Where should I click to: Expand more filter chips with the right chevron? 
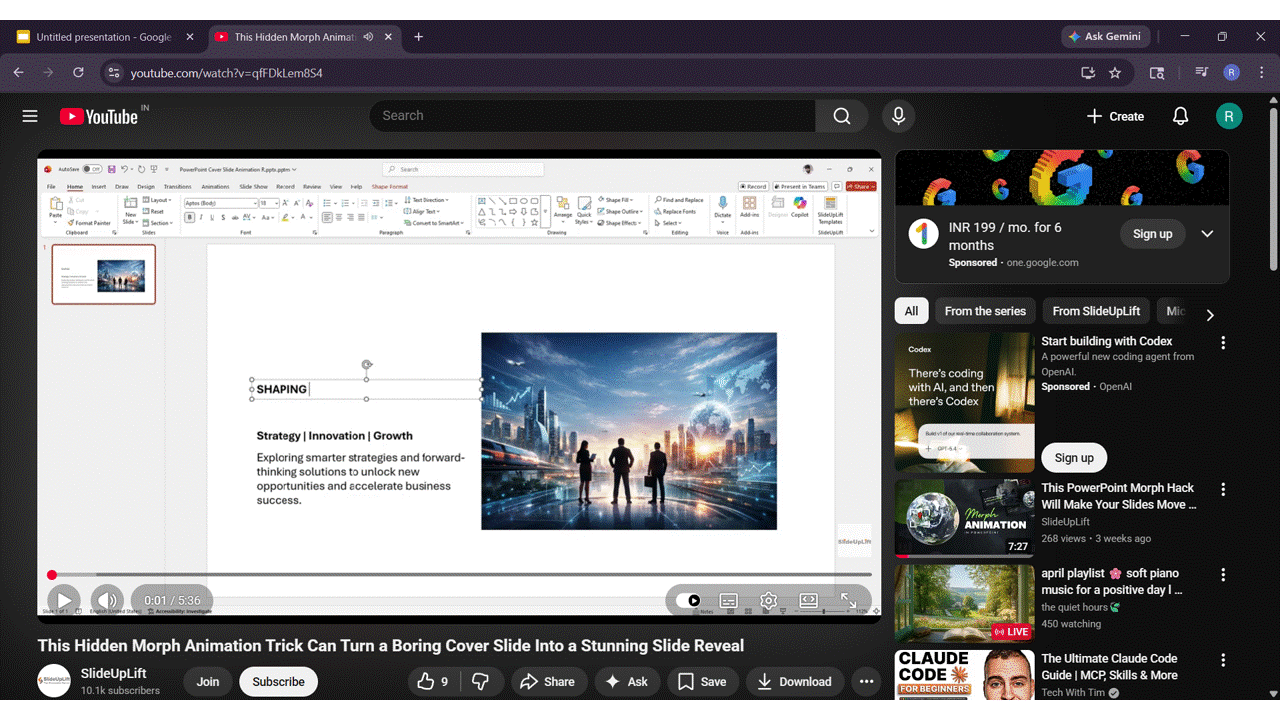(x=1210, y=314)
